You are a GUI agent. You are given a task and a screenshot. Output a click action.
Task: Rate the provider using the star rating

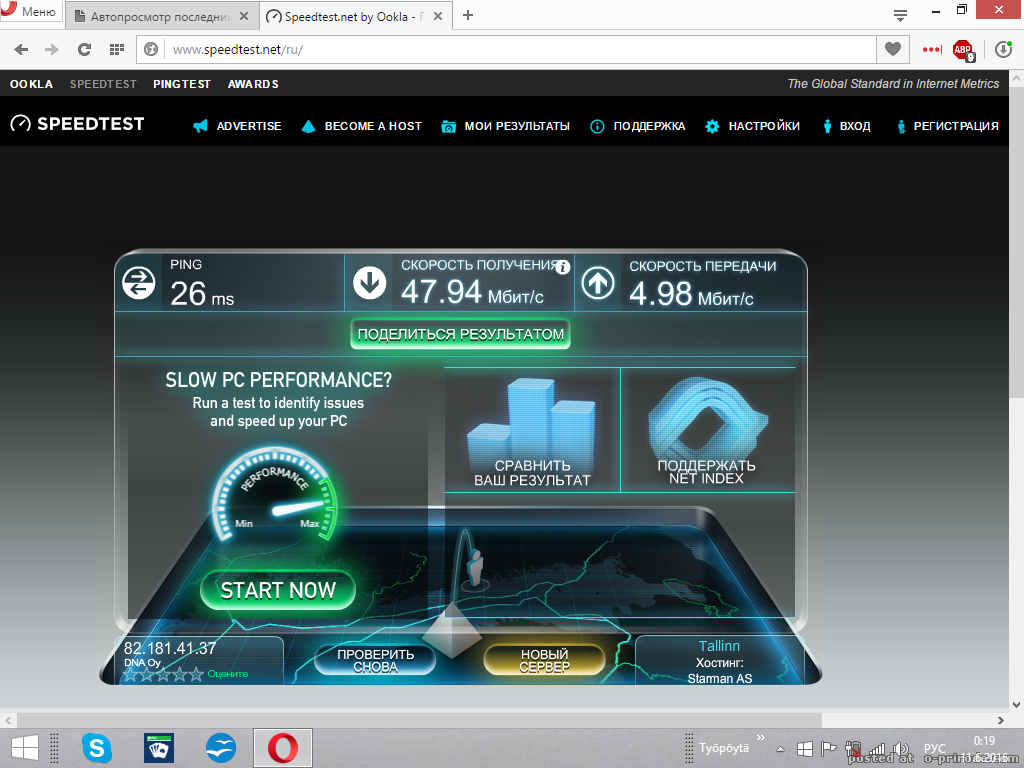point(162,674)
